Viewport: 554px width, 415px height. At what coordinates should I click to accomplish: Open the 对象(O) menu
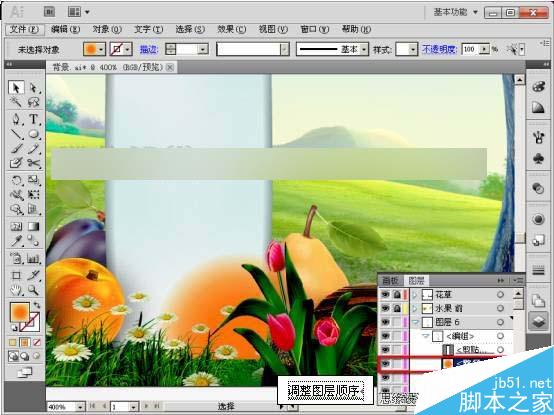pos(107,29)
